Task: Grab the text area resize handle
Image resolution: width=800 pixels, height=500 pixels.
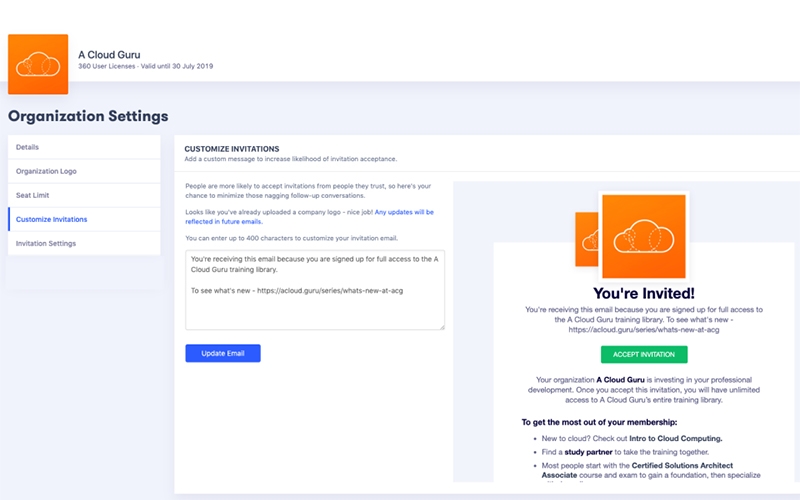Action: (441, 326)
